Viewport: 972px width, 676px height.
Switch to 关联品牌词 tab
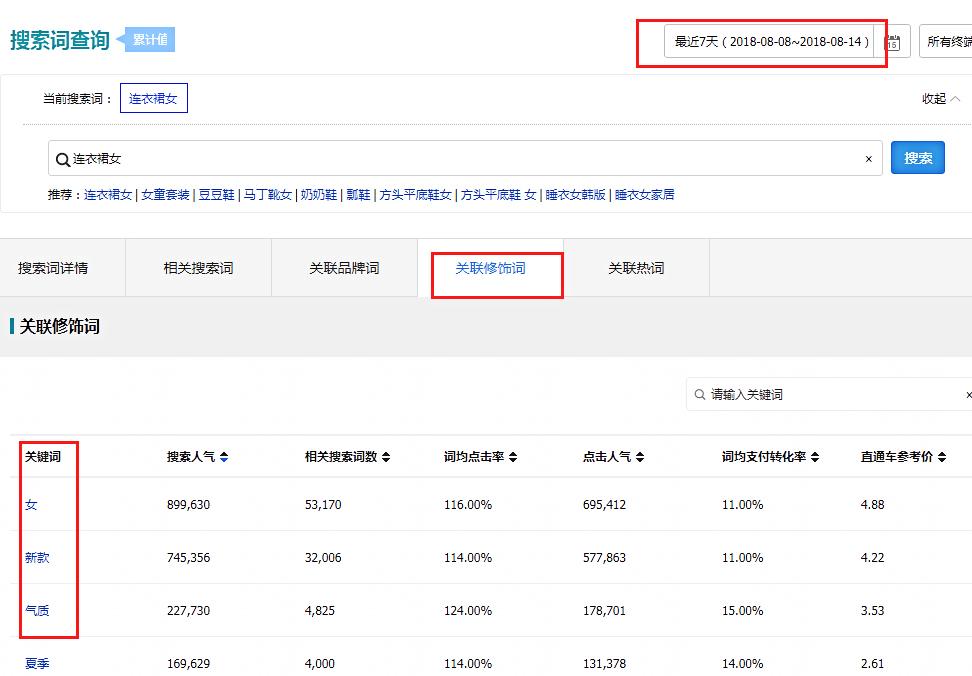(x=345, y=268)
